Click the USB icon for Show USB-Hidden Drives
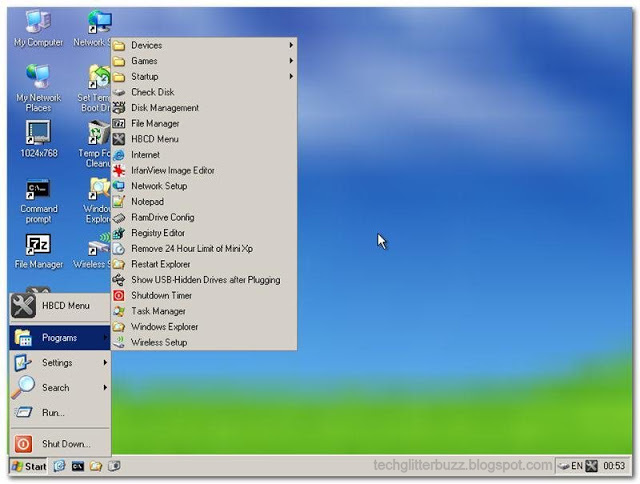640x484 pixels. (x=119, y=280)
